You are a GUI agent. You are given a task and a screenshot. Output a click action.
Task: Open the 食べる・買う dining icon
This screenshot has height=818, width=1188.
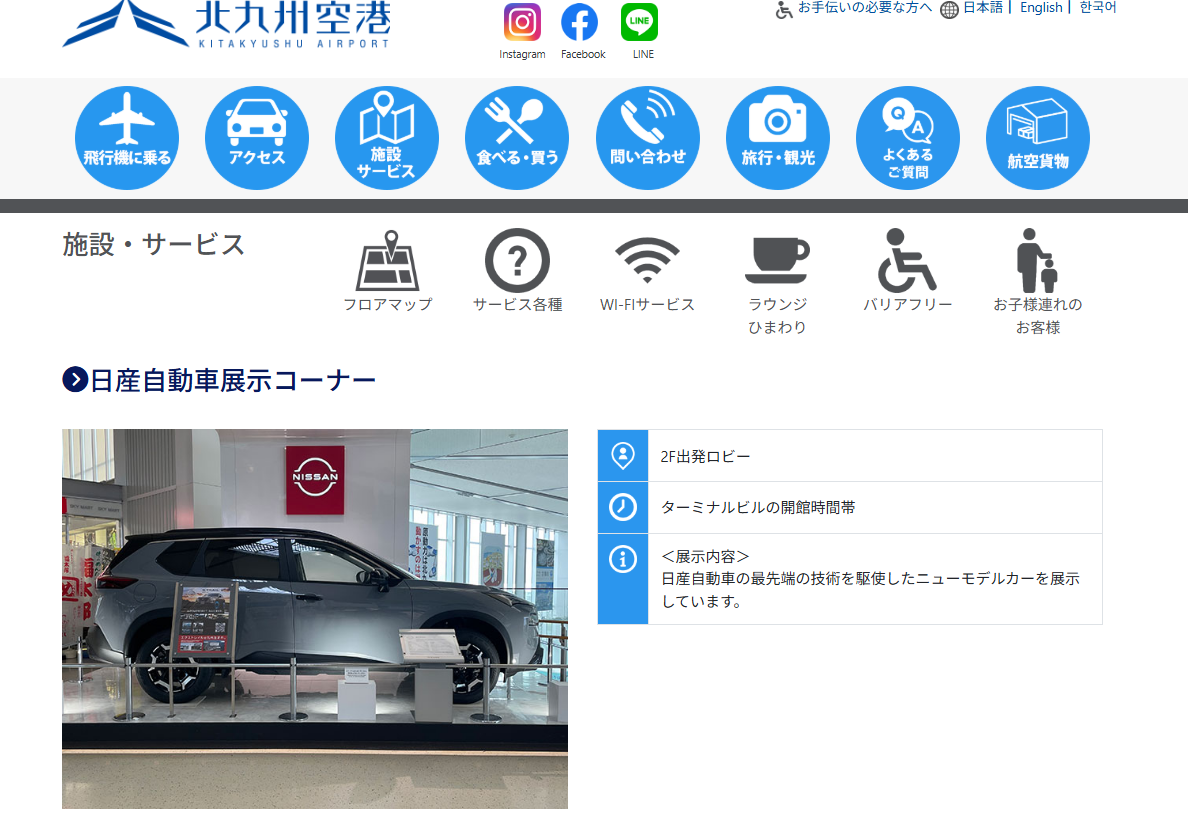coord(517,138)
